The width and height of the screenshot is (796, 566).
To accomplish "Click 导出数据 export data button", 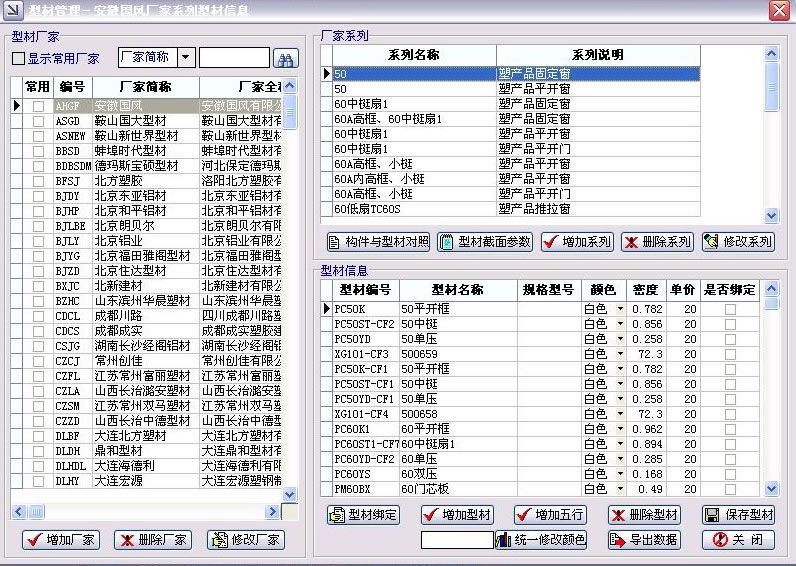I will point(645,540).
